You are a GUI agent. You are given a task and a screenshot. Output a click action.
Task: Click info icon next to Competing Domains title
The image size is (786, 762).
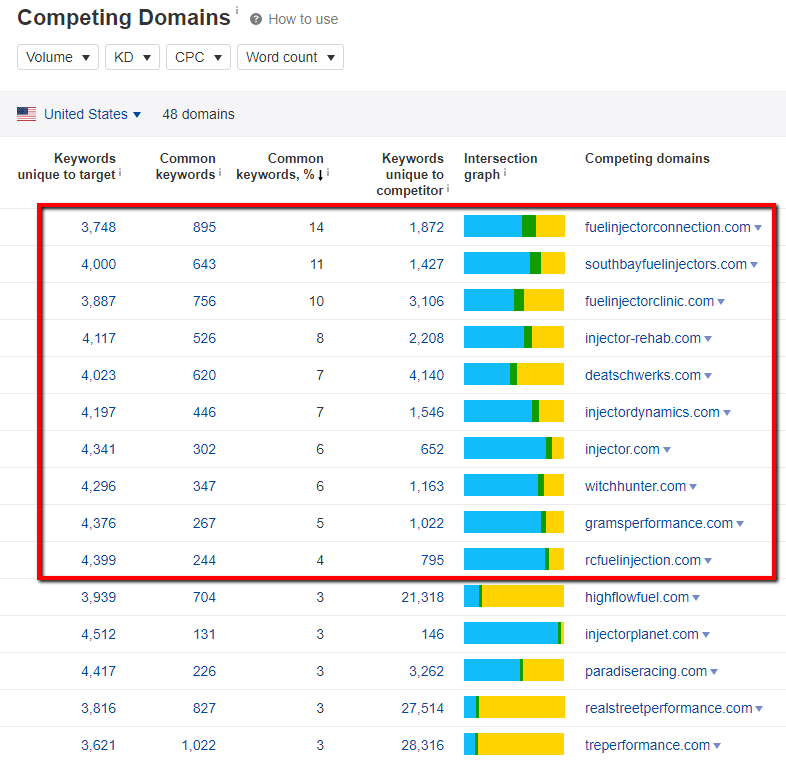237,11
